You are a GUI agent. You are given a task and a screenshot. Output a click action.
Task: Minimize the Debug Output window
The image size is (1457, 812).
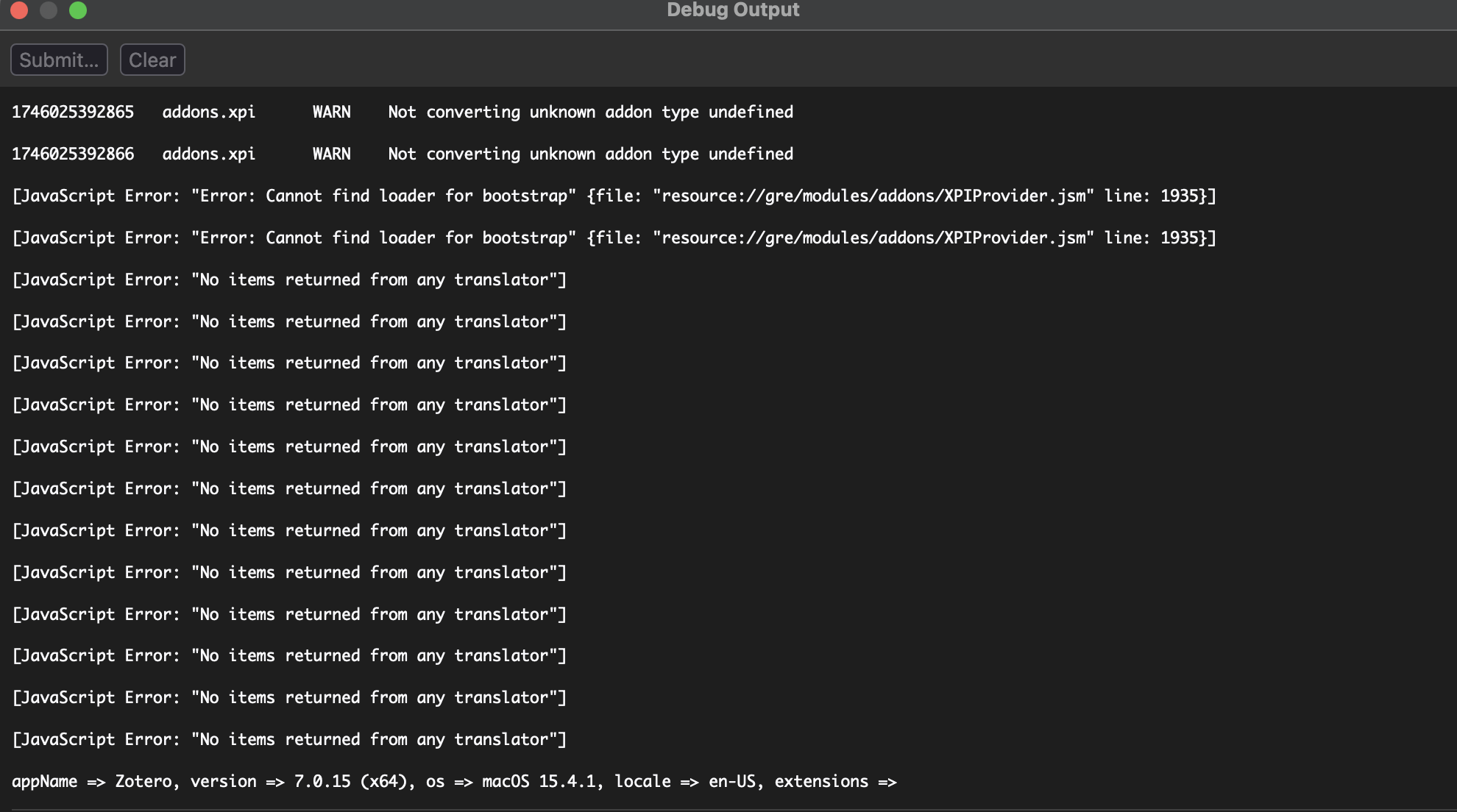[49, 10]
